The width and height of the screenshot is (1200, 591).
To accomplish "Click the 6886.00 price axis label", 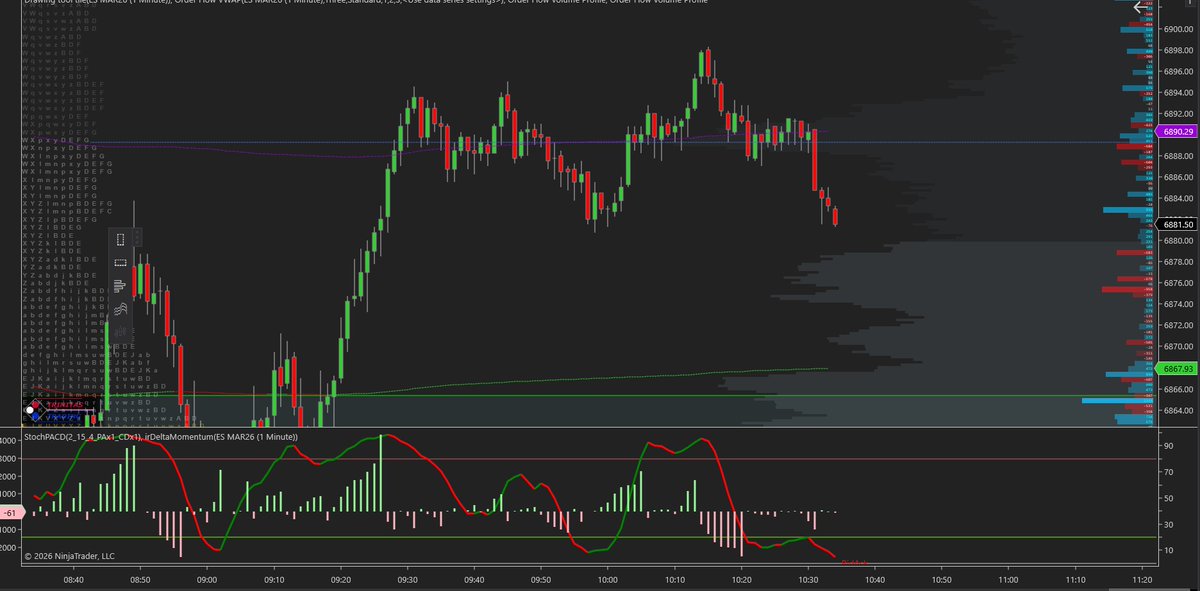I will 1178,177.
